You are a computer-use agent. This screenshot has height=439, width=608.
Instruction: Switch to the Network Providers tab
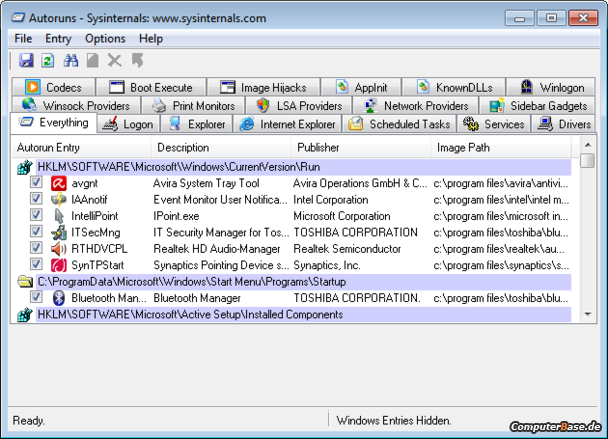[415, 105]
